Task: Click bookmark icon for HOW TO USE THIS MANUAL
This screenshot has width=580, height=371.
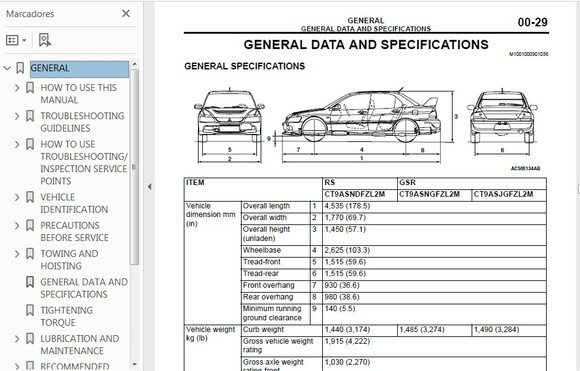Action: (30, 88)
